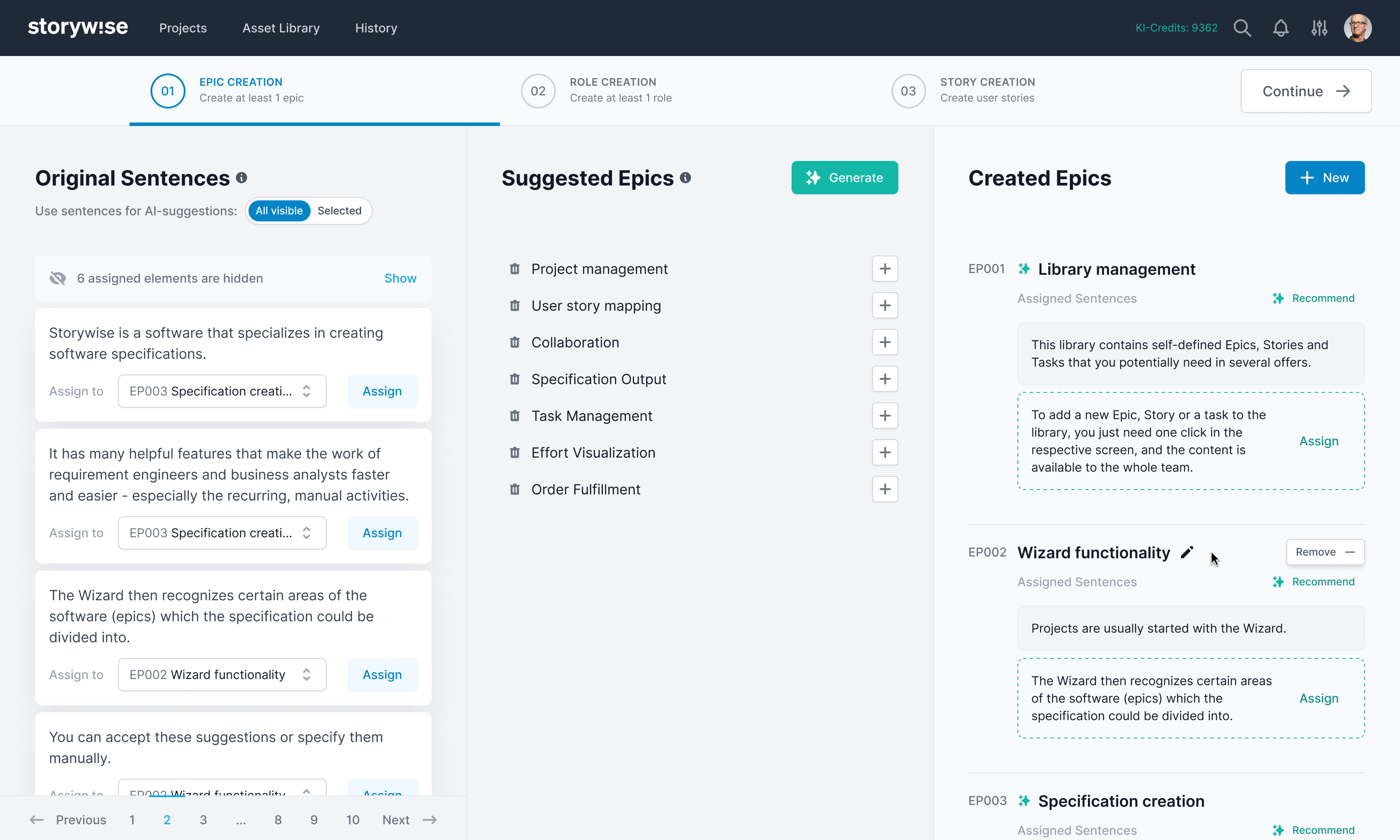Open the Asset Library menu
The width and height of the screenshot is (1400, 840).
tap(281, 28)
